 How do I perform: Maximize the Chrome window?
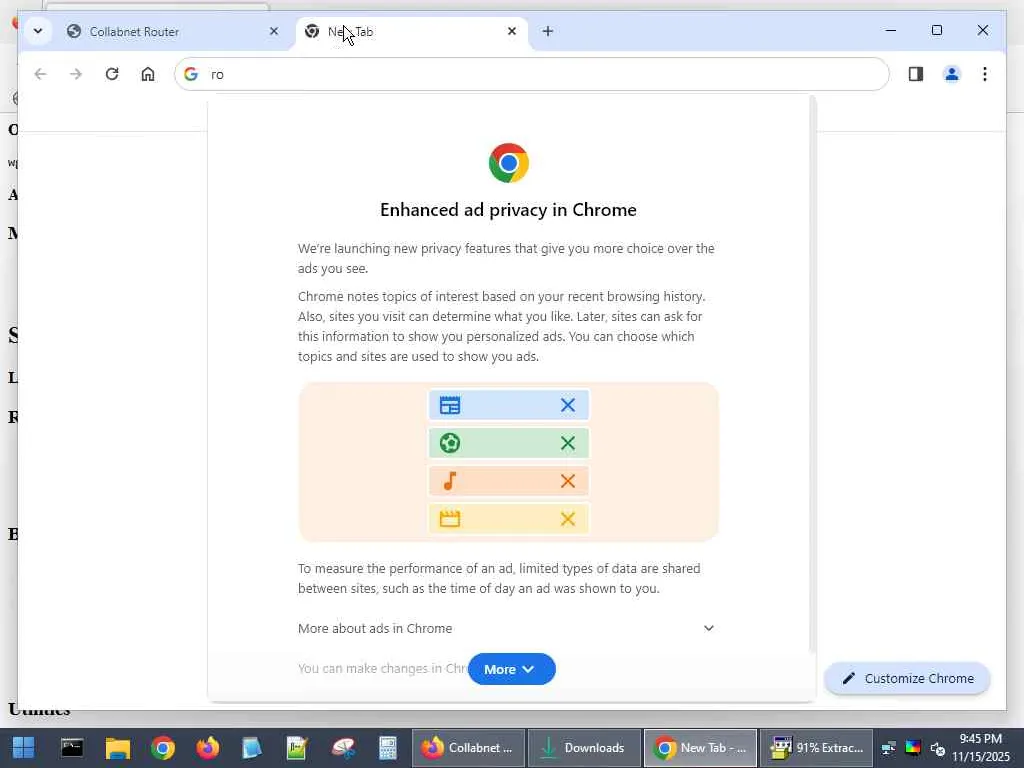click(936, 30)
